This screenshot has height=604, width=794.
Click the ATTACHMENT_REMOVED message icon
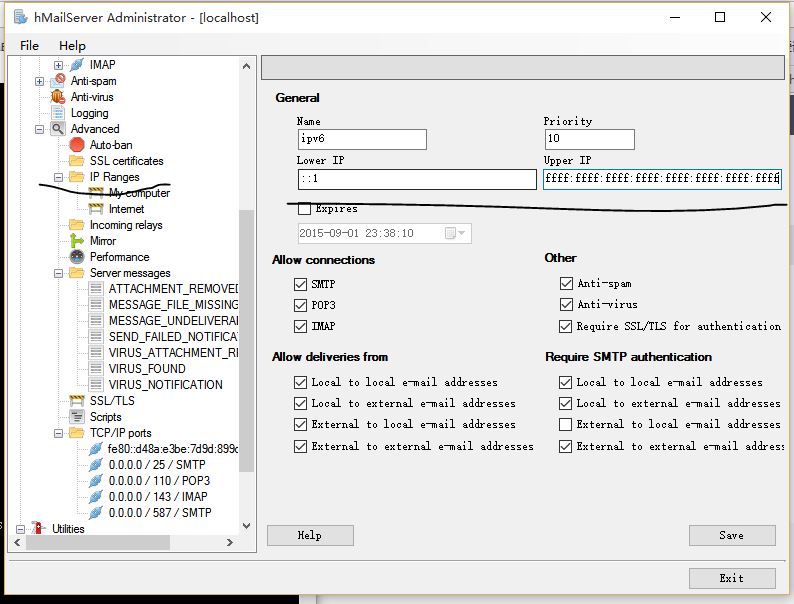96,289
